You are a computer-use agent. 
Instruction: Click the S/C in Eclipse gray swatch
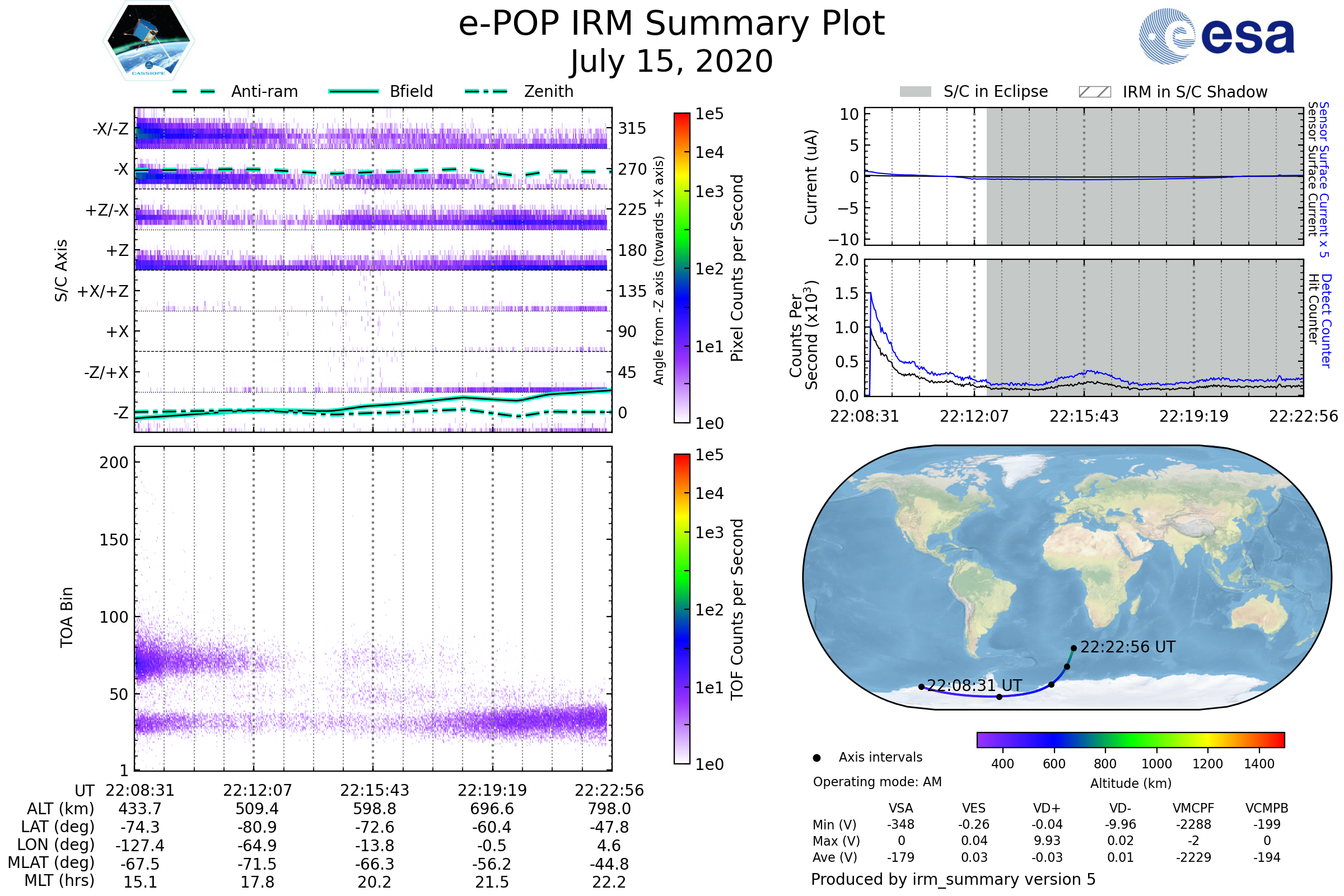click(915, 92)
